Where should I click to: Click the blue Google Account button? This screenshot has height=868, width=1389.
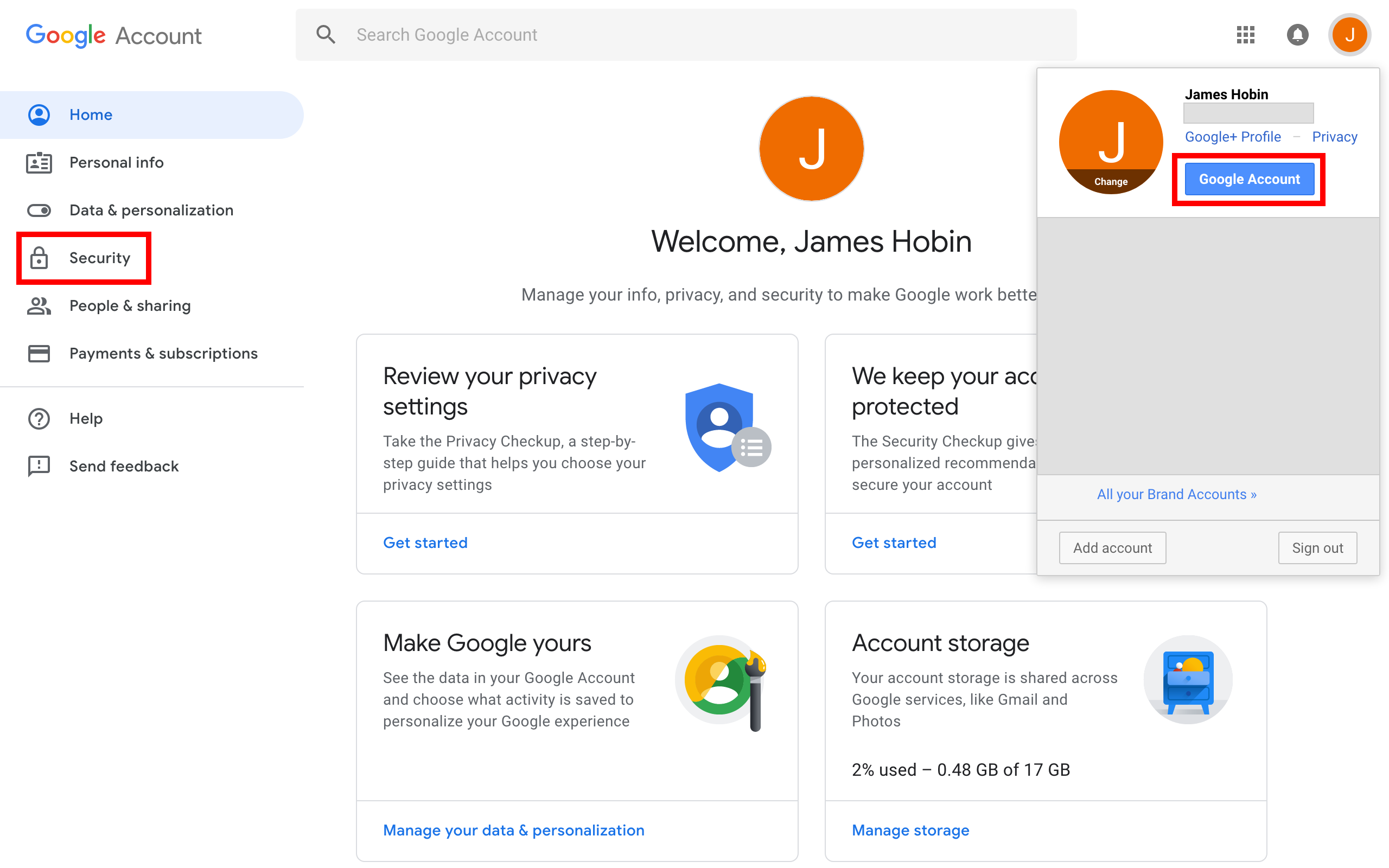tap(1249, 179)
